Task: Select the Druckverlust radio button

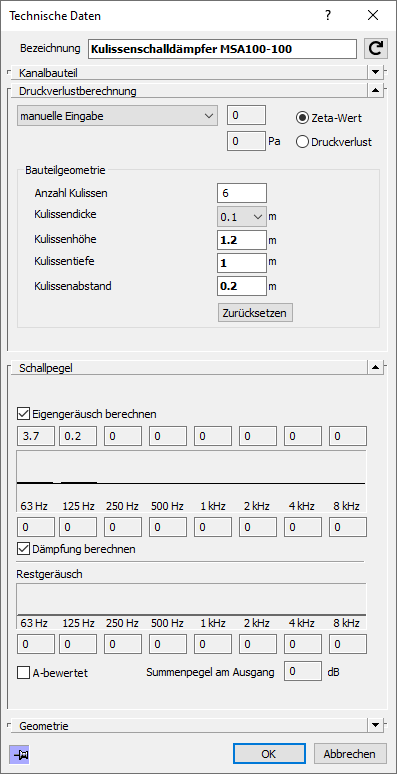Action: point(302,142)
